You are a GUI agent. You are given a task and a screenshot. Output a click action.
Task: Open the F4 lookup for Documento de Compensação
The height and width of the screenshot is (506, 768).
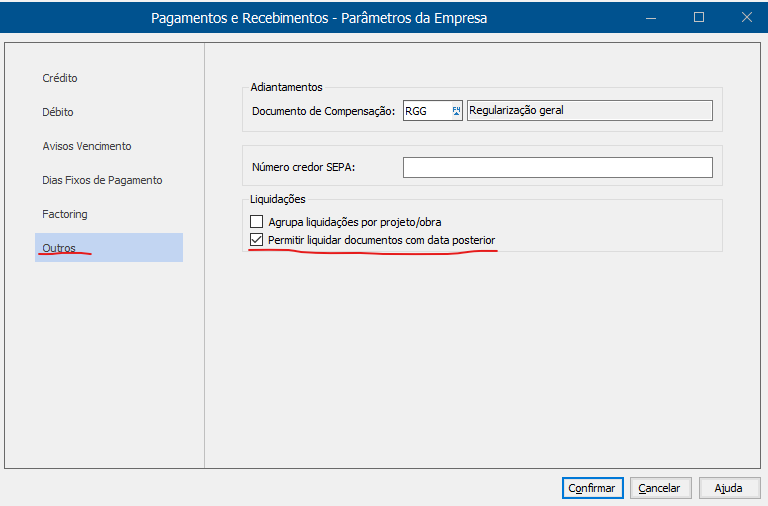coord(456,111)
